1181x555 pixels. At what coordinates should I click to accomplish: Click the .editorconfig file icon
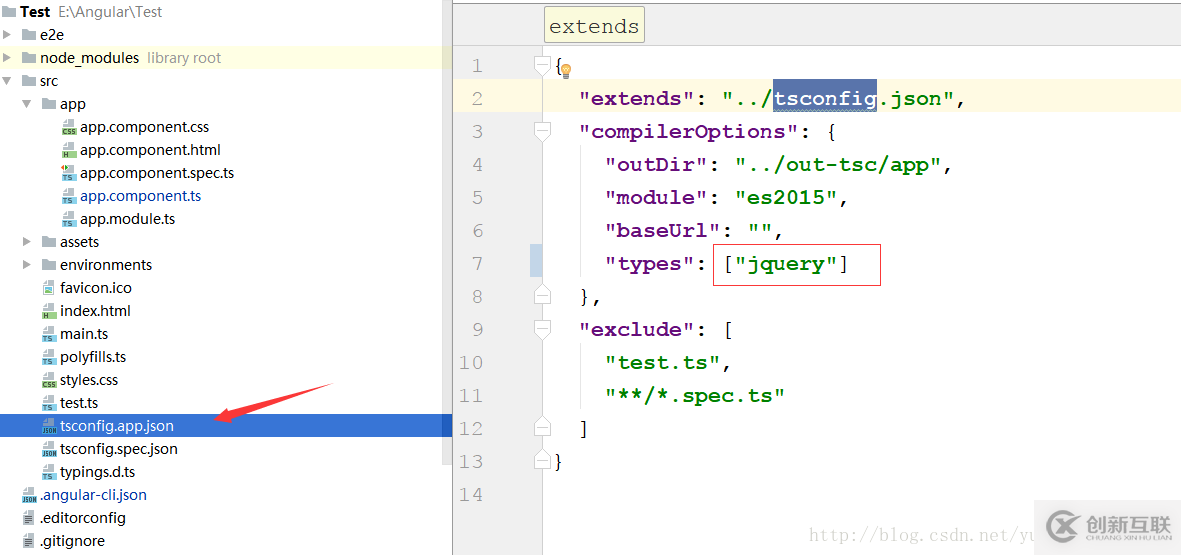tap(29, 518)
